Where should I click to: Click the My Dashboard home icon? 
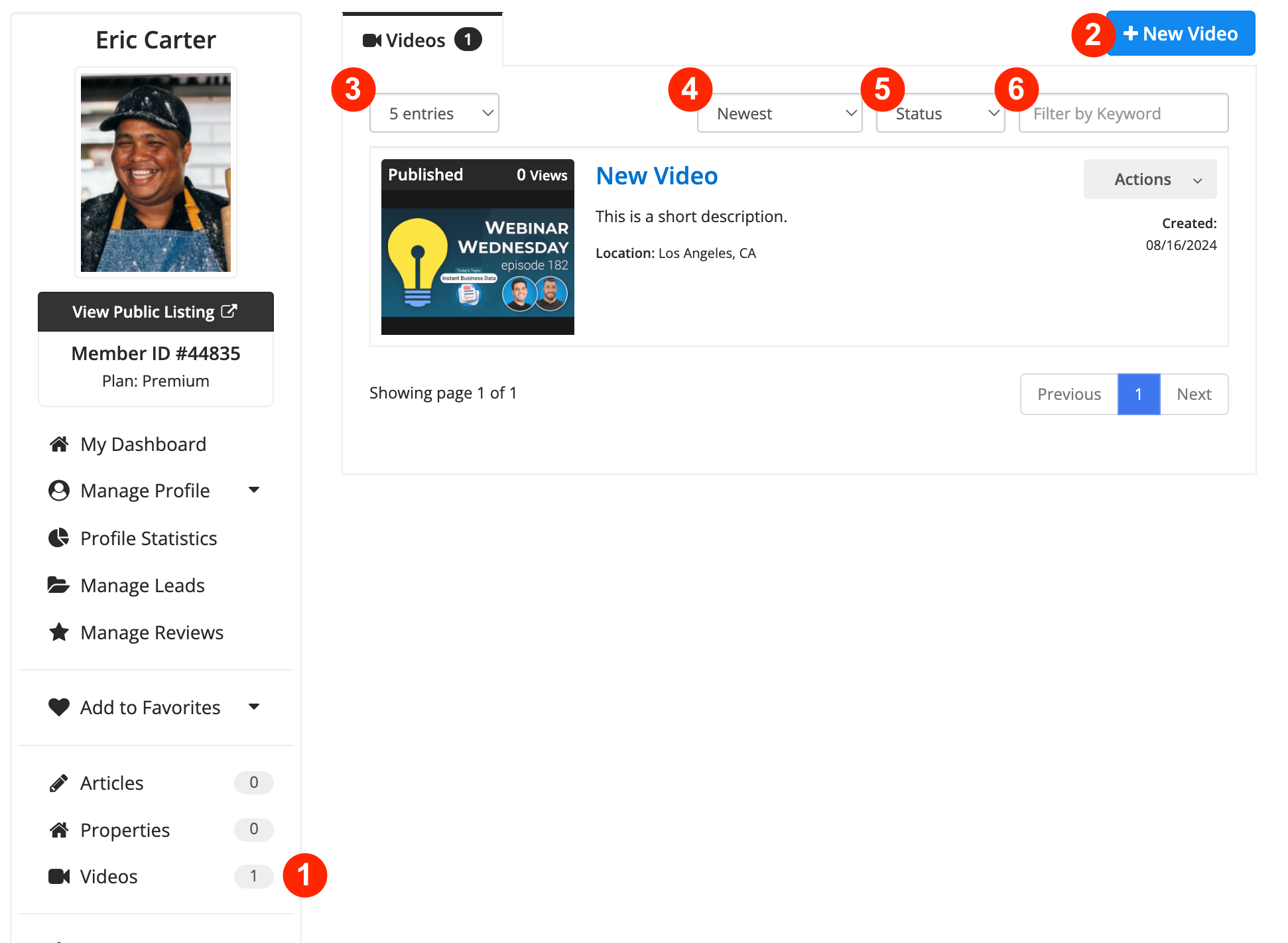(x=59, y=444)
